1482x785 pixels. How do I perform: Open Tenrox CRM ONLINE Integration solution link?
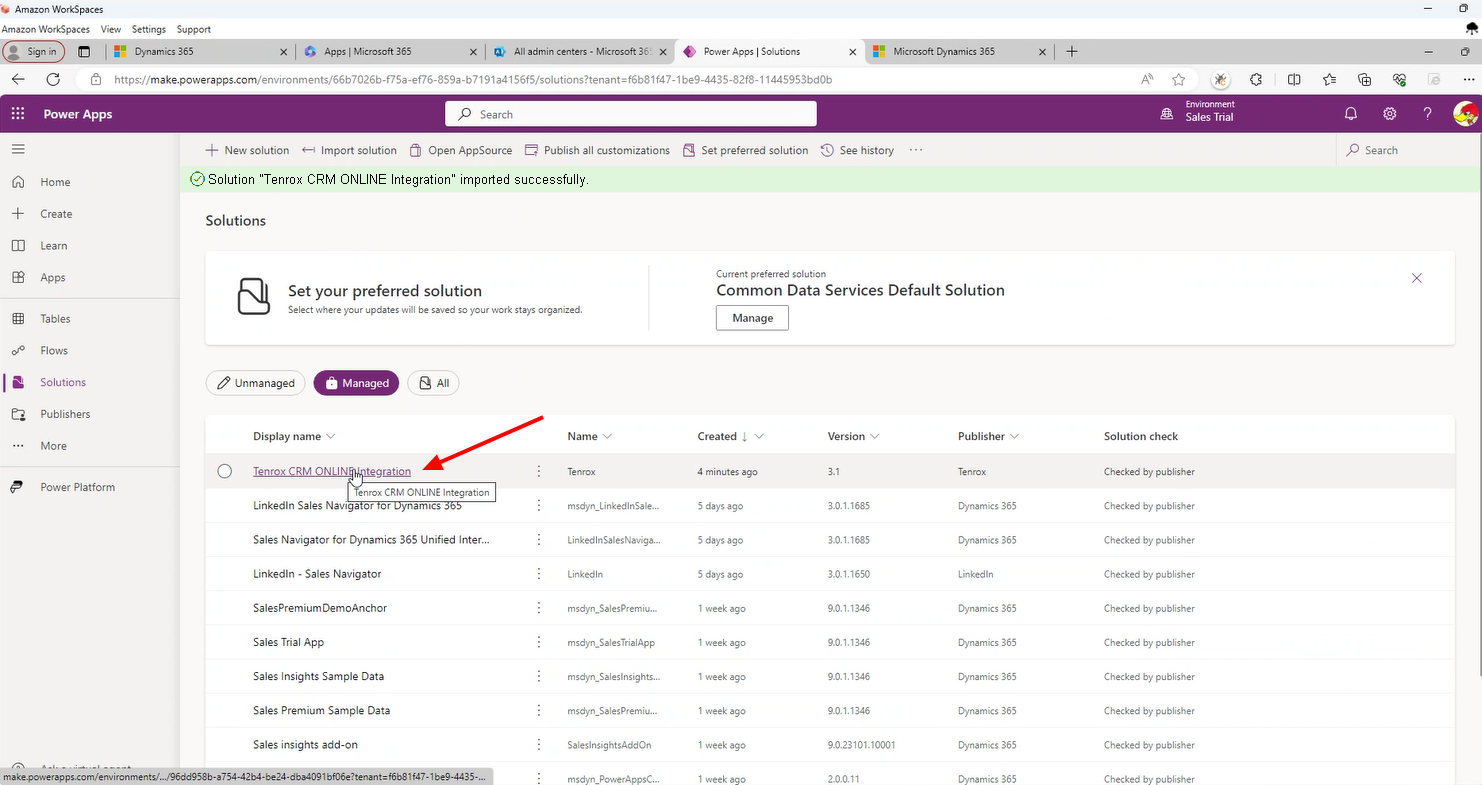pos(331,471)
